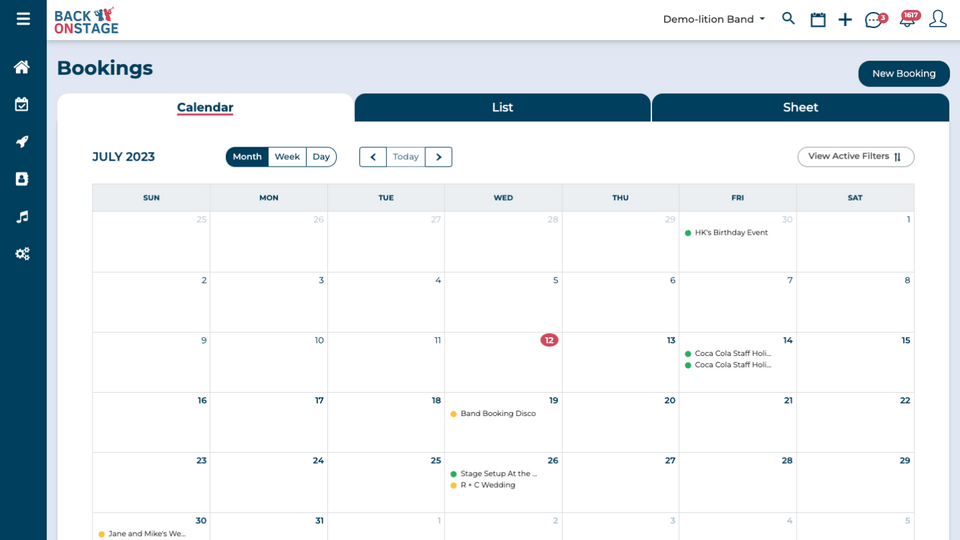960x540 pixels.
Task: Open the settings gears sidebar icon
Action: tap(22, 254)
